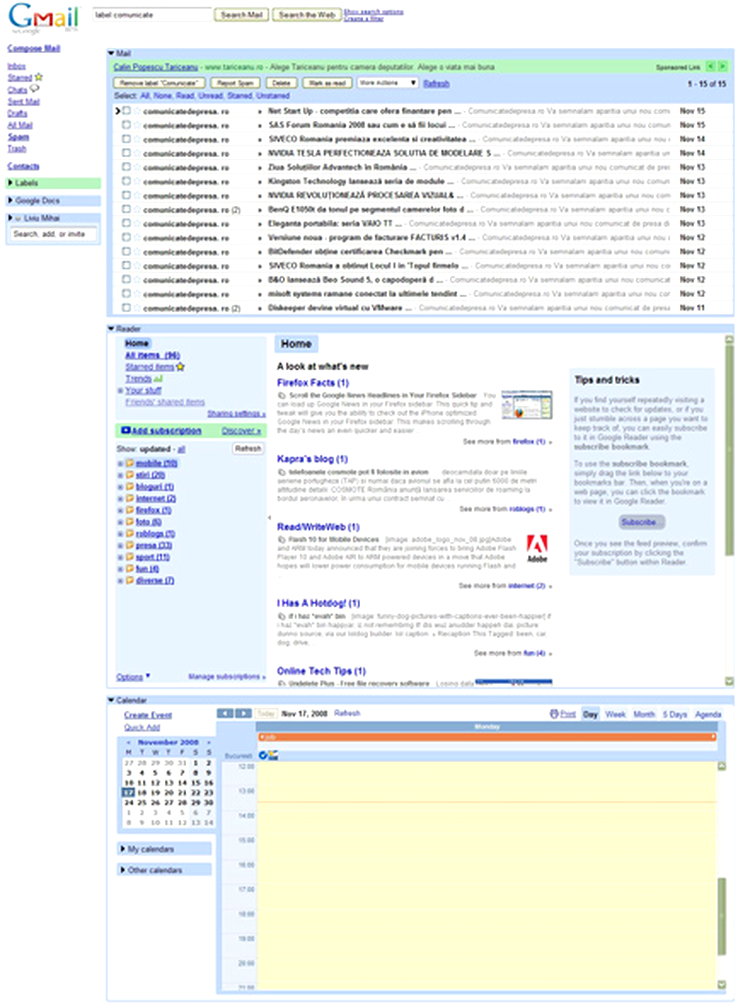This screenshot has height=1006, width=750.
Task: Click Remove label Comunicate button
Action: (x=159, y=83)
